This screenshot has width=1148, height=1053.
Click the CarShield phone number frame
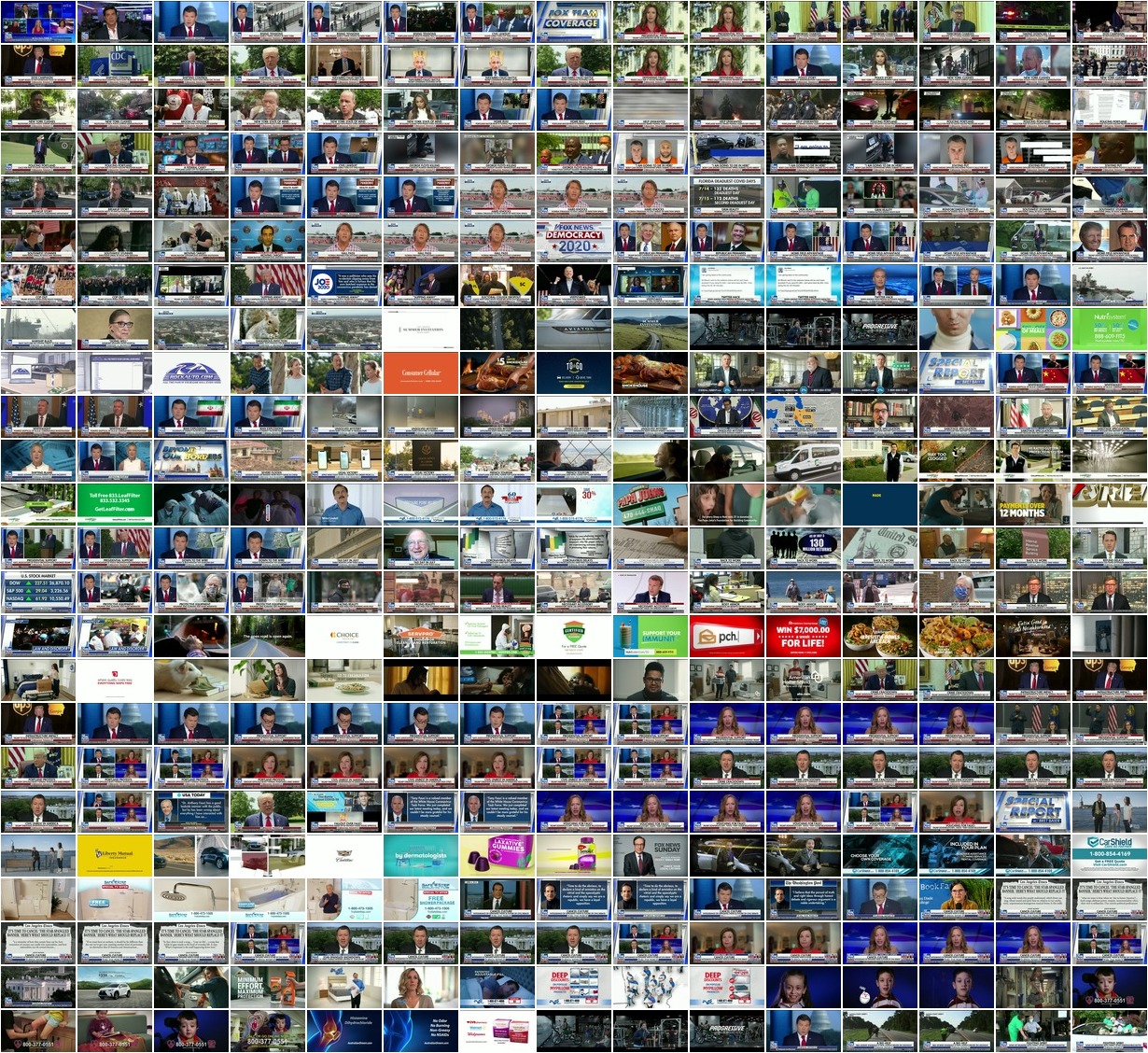(1109, 855)
